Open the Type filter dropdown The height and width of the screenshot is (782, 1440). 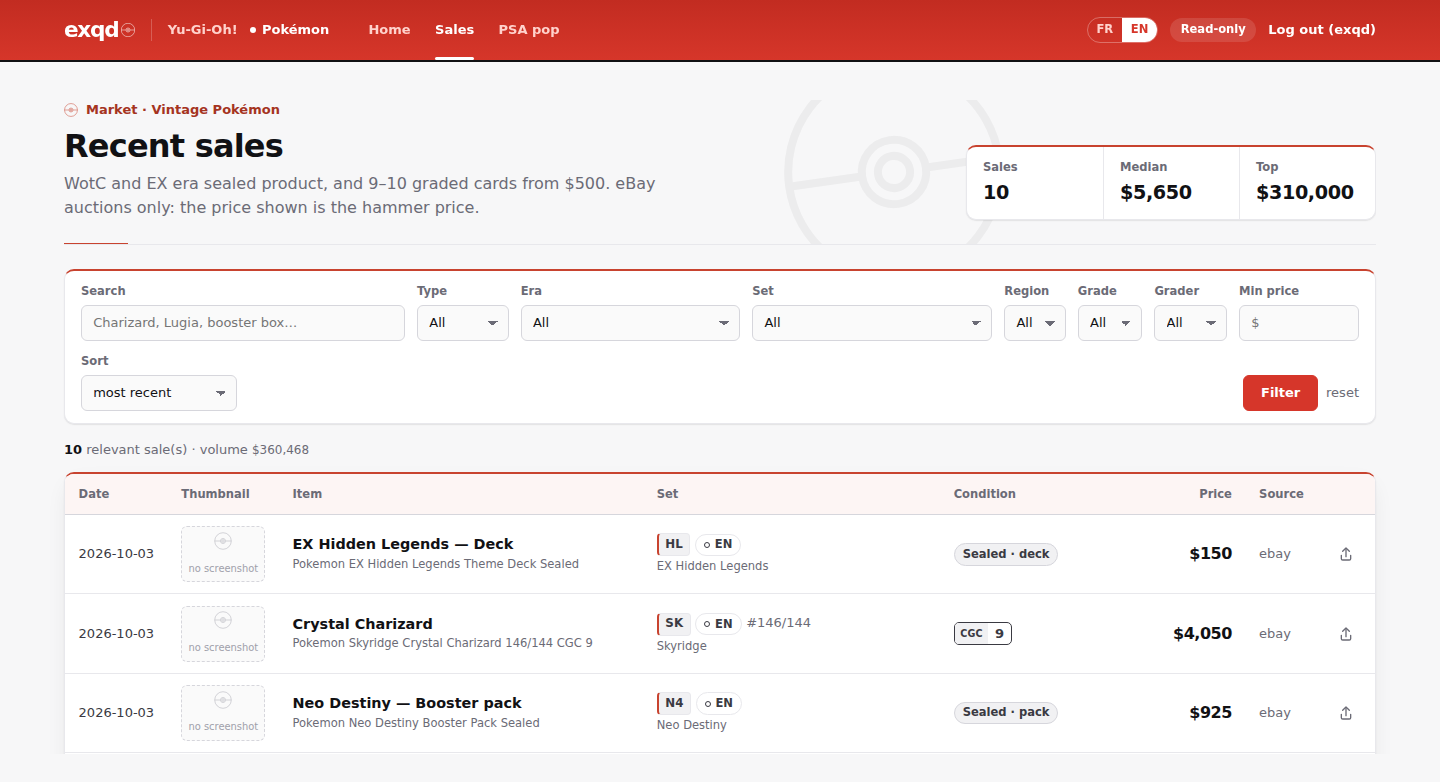pyautogui.click(x=463, y=323)
